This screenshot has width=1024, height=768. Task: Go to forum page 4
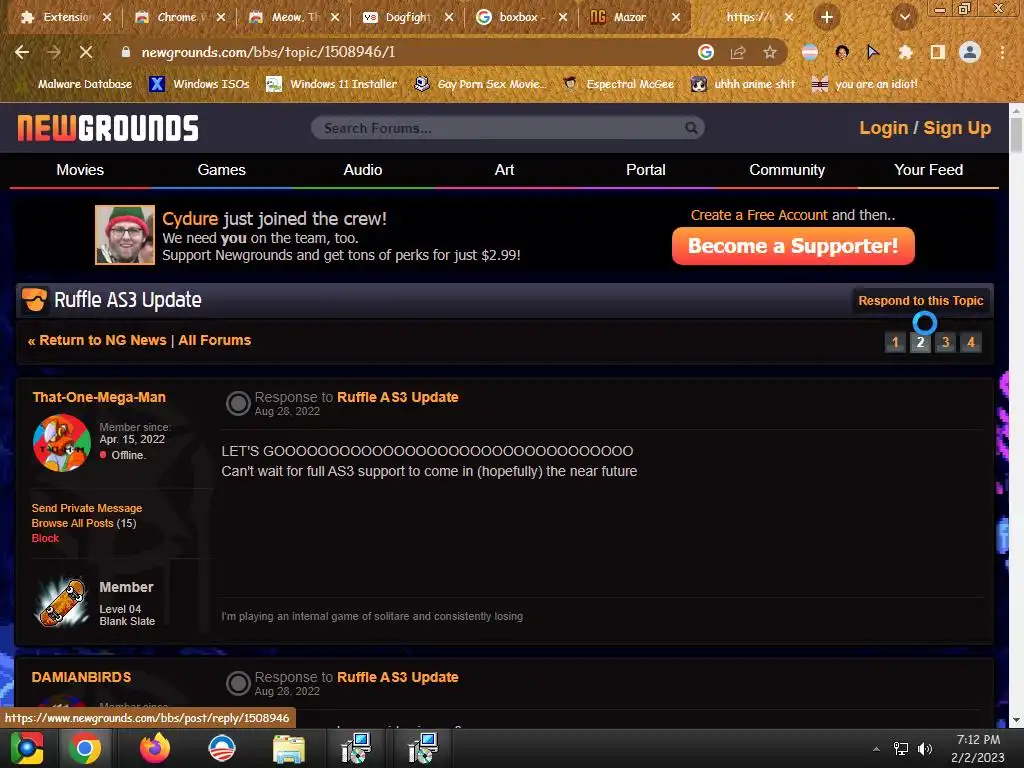coord(970,342)
